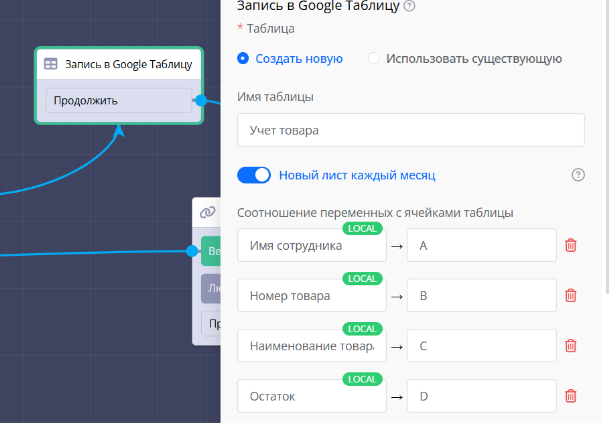This screenshot has height=423, width=609.
Task: Delete the Имя сотрудника variable row
Action: [x=571, y=245]
